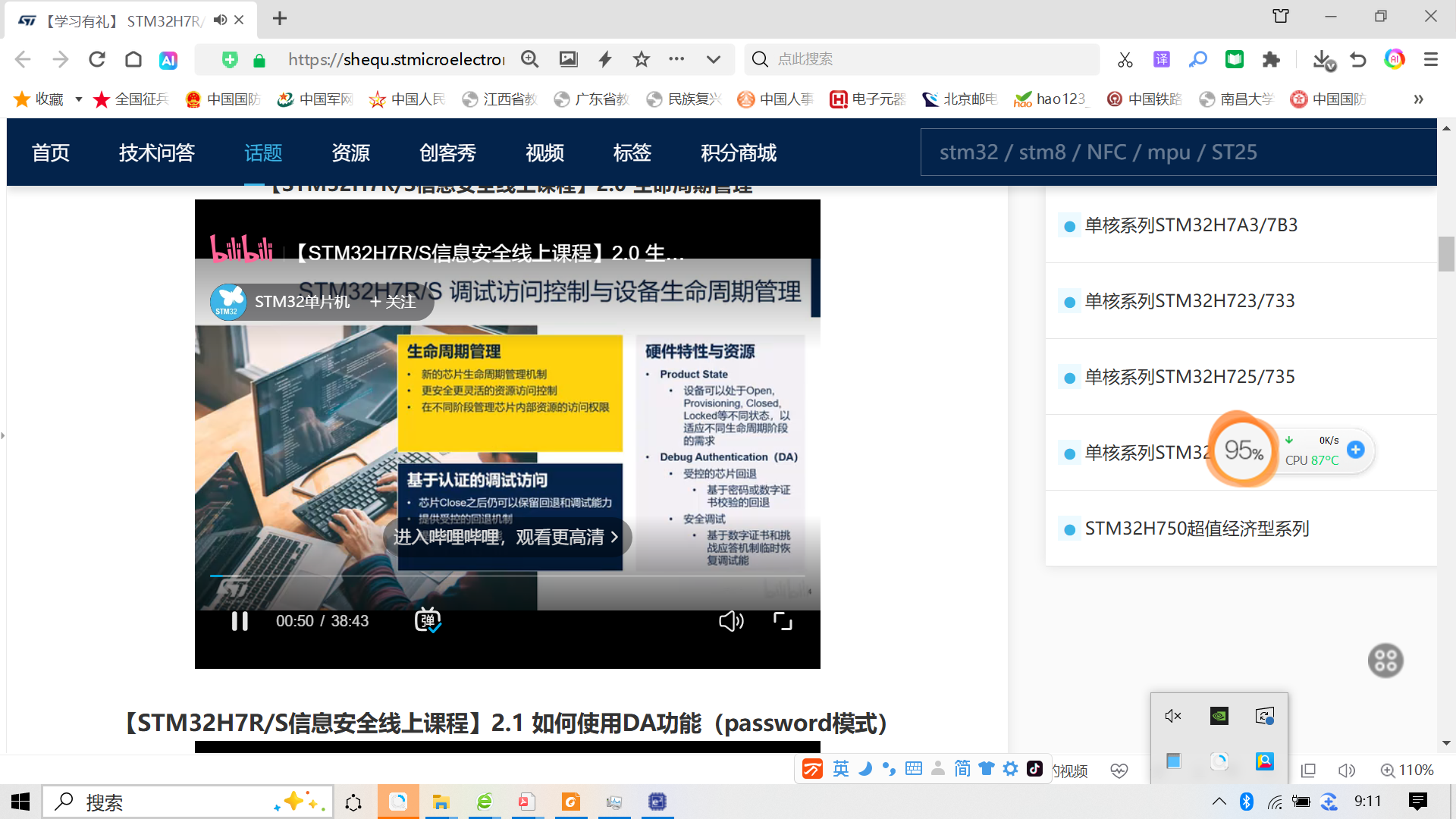Viewport: 1456px width, 819px height.
Task: Open the IME settings gear
Action: point(1011,769)
